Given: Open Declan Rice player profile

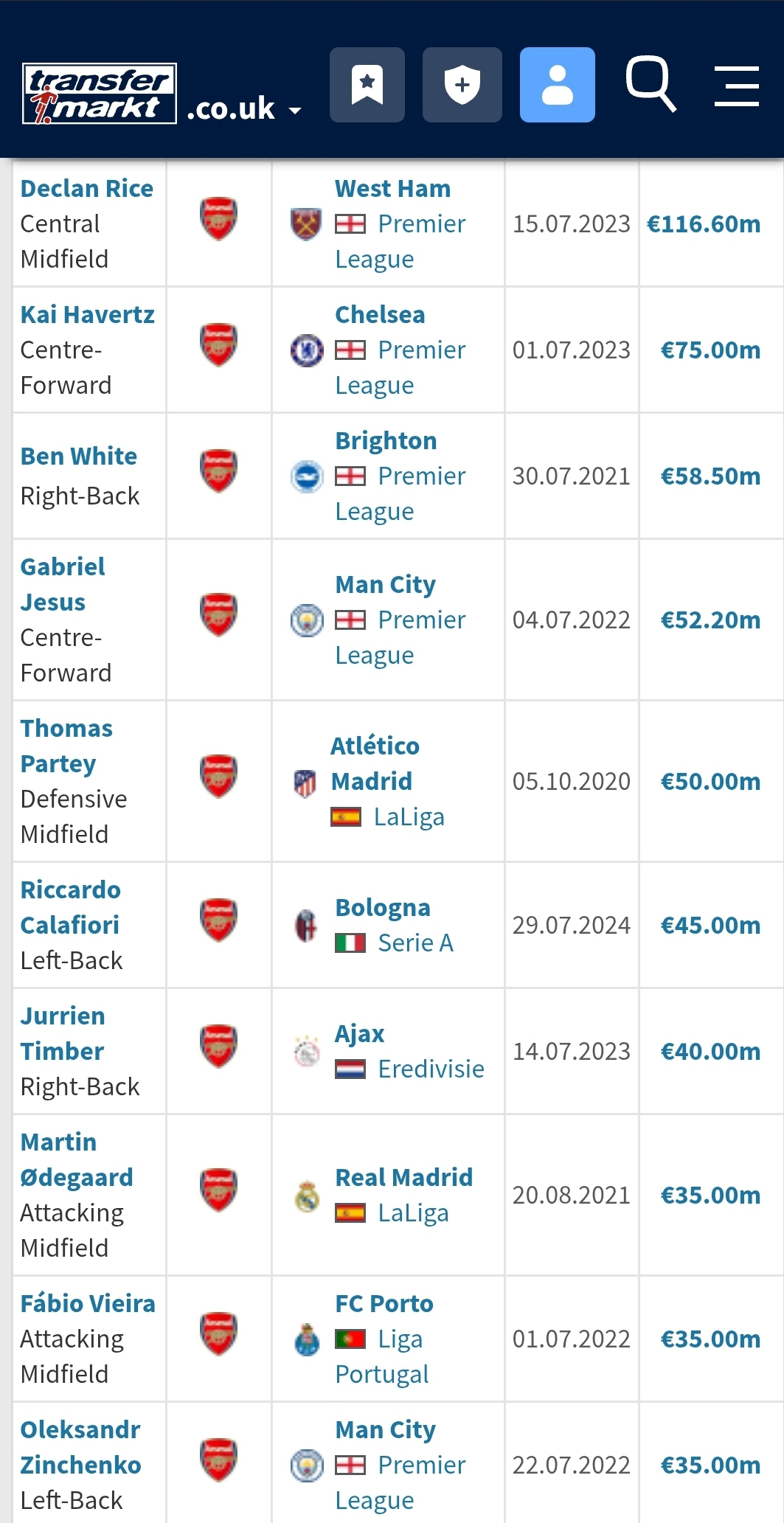Looking at the screenshot, I should (x=87, y=189).
